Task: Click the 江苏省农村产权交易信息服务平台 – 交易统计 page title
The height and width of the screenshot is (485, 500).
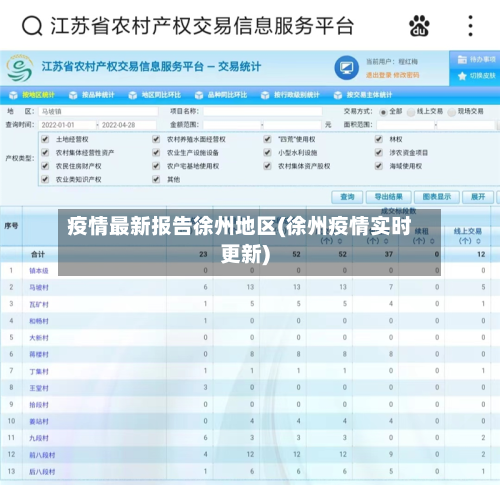Action: [151, 67]
